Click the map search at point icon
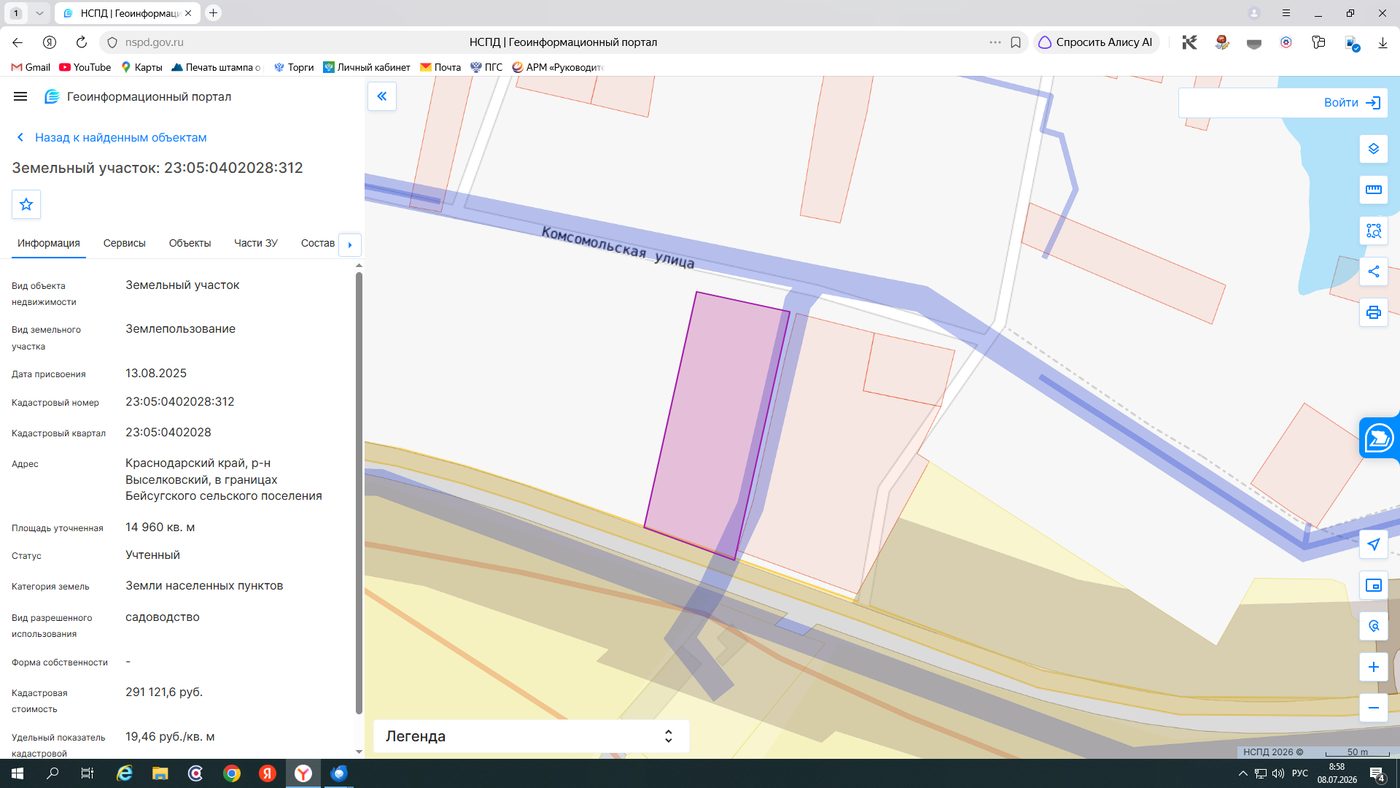The width and height of the screenshot is (1400, 788). click(x=1373, y=626)
